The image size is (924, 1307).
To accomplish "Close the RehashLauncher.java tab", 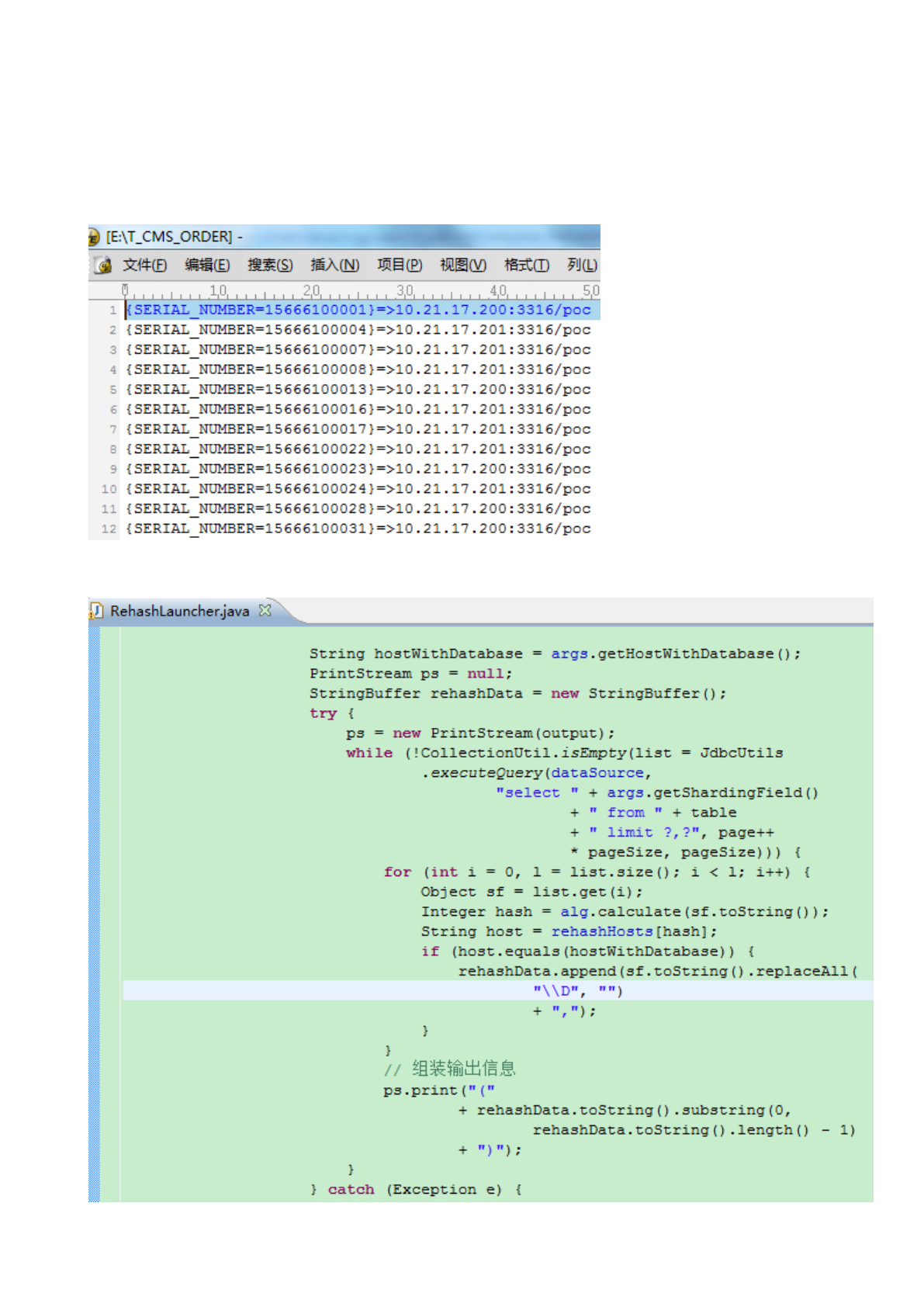I will [x=265, y=611].
